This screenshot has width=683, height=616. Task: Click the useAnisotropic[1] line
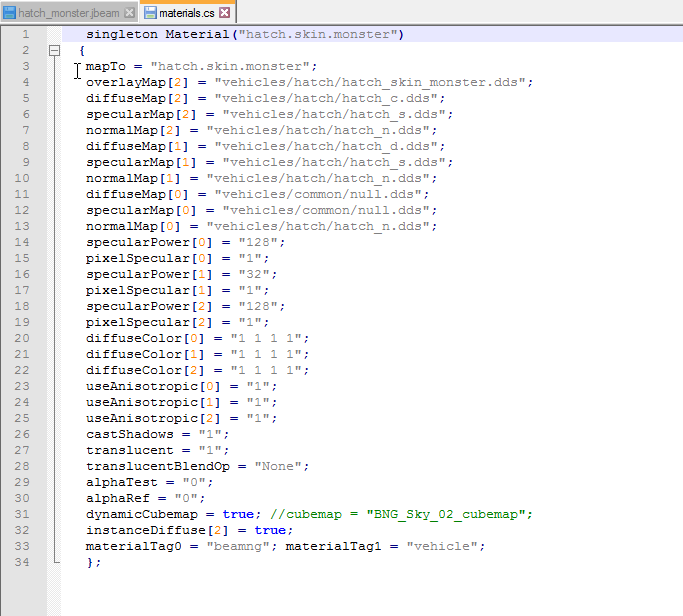click(x=181, y=403)
